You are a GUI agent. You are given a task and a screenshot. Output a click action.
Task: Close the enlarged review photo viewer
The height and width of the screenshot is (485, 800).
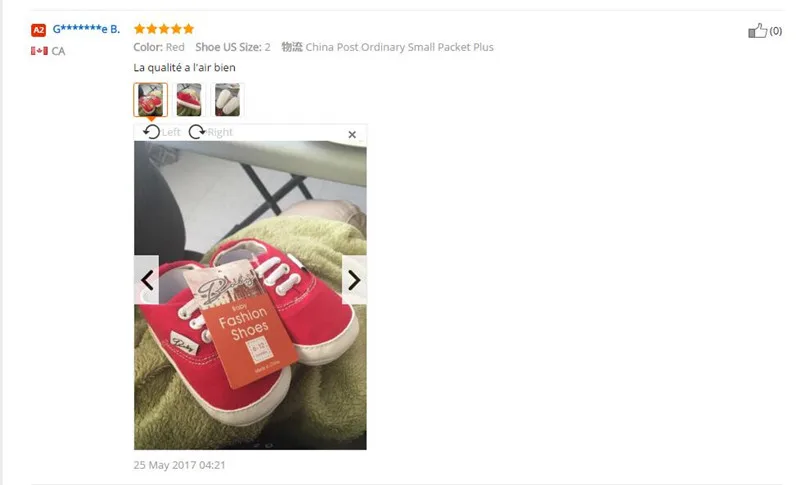click(352, 135)
